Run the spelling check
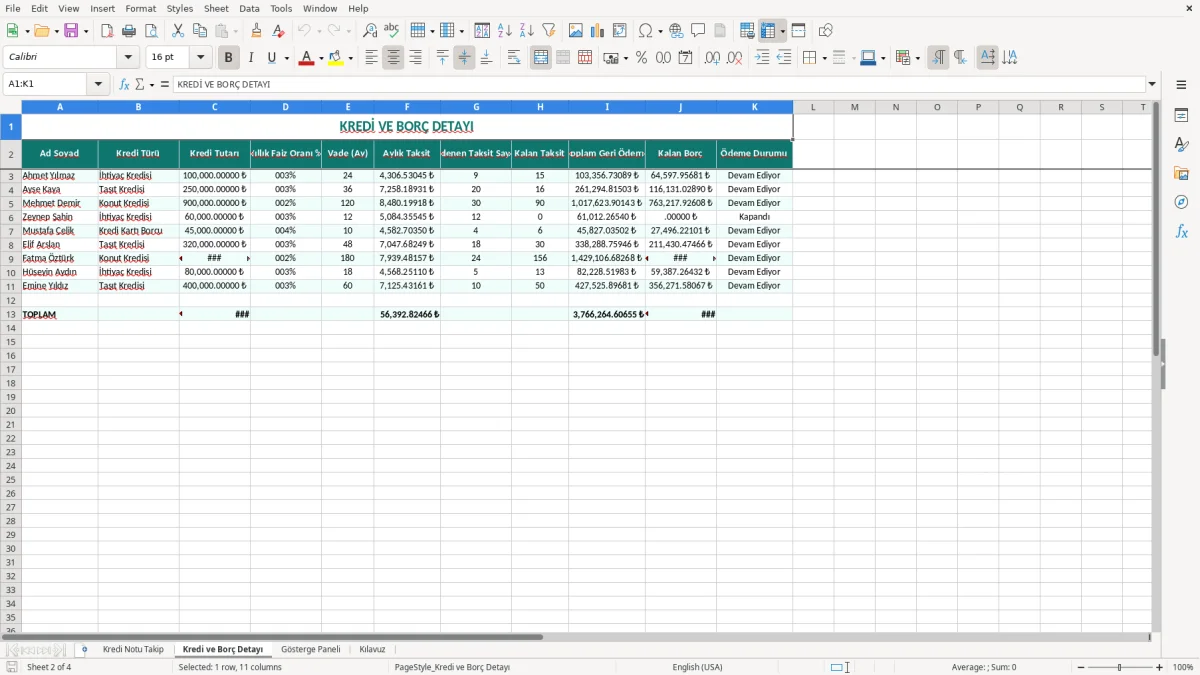Screen dimensions: 1200x675 (392, 31)
